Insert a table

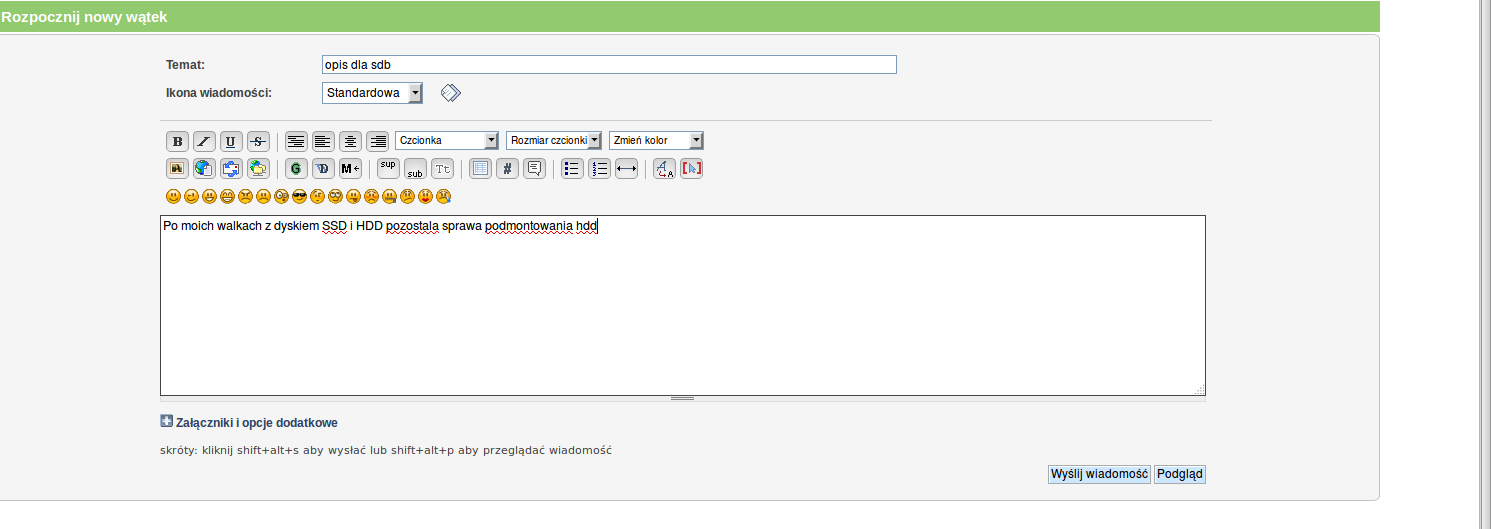coord(480,169)
